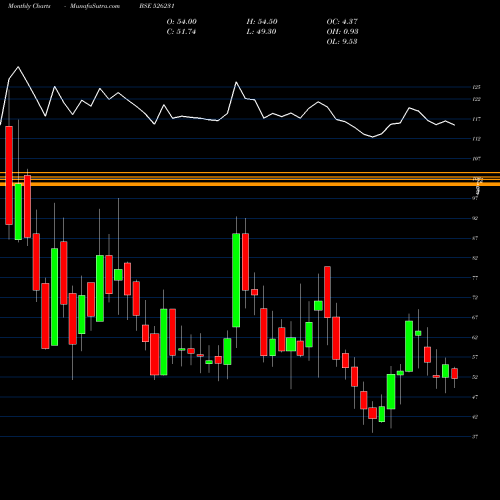Screen dimensions: 500x500
Task: Select the close value 'C: 51.74'
Action: [181, 32]
